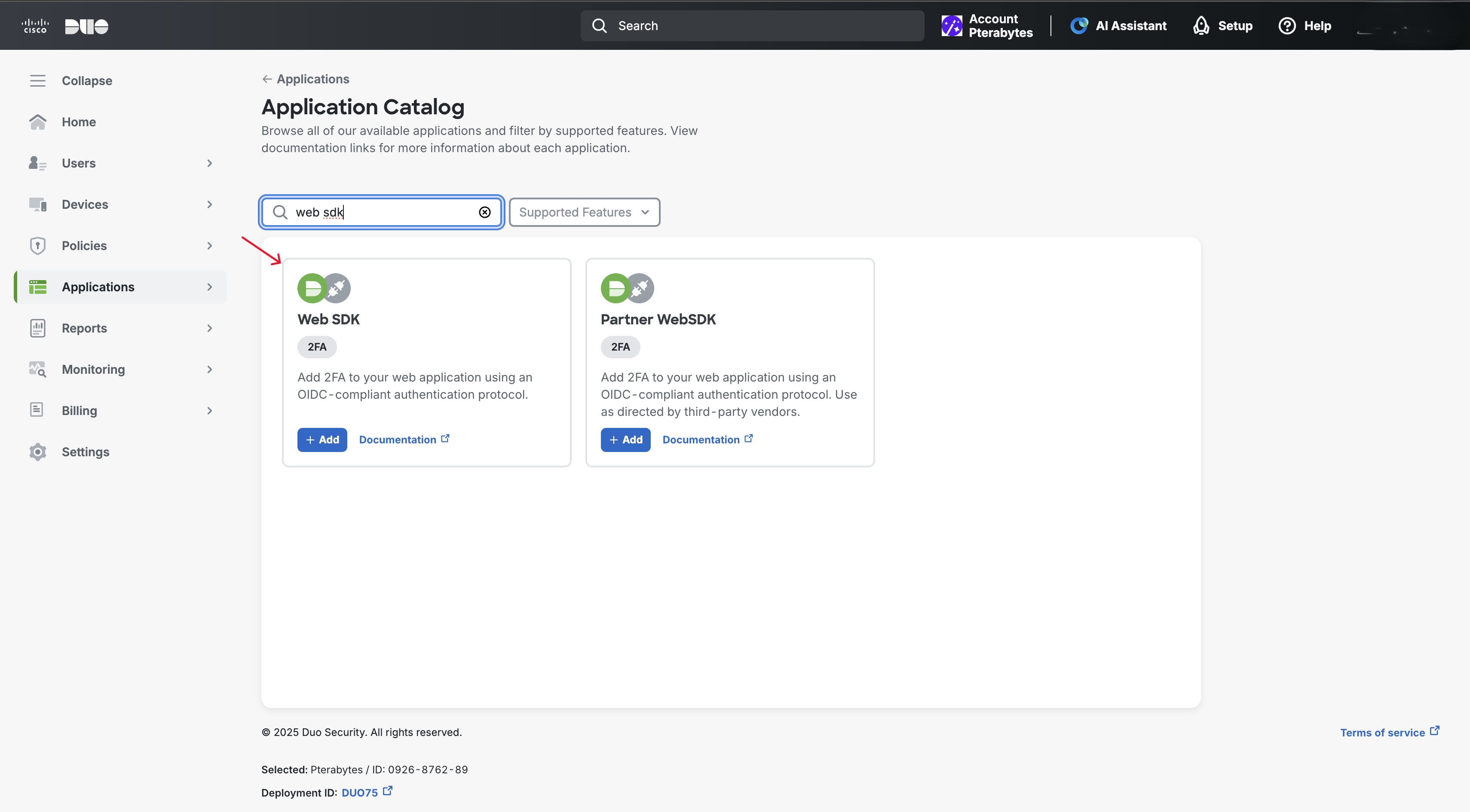
Task: Open the Supported Features dropdown
Action: (x=585, y=212)
